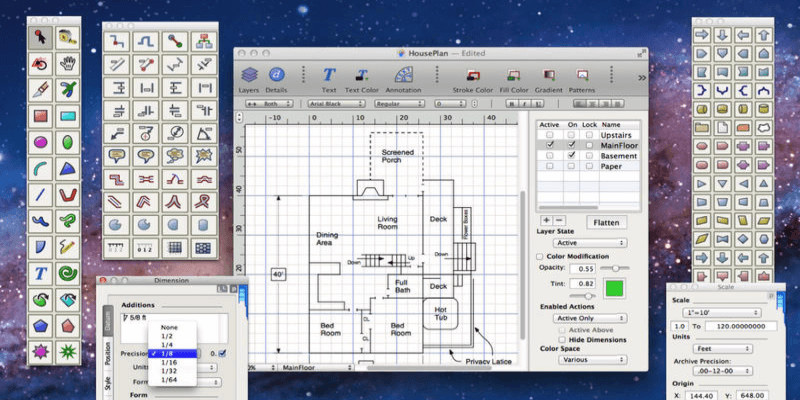Open the Layer State Active dropdown

click(x=590, y=243)
